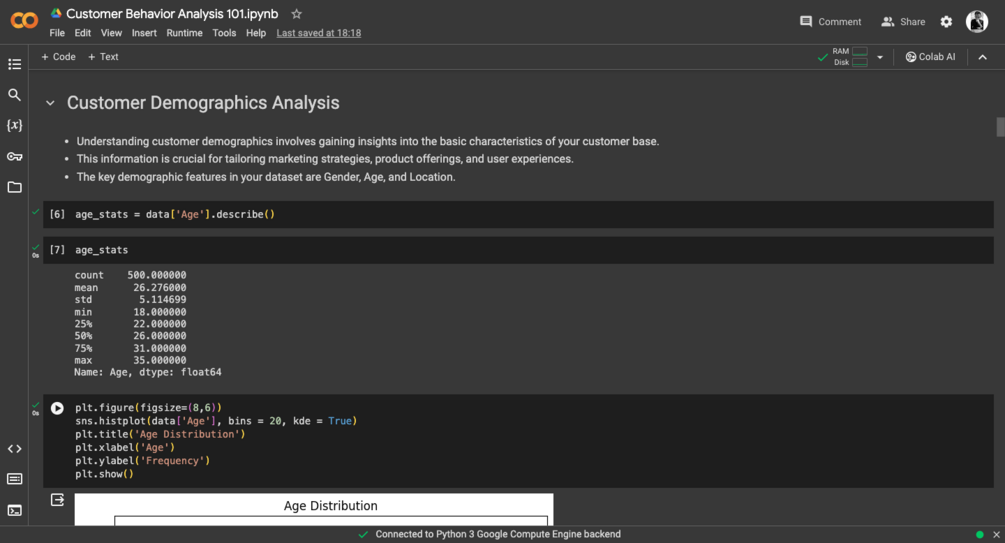
Task: Open the Runtime menu
Action: click(184, 33)
